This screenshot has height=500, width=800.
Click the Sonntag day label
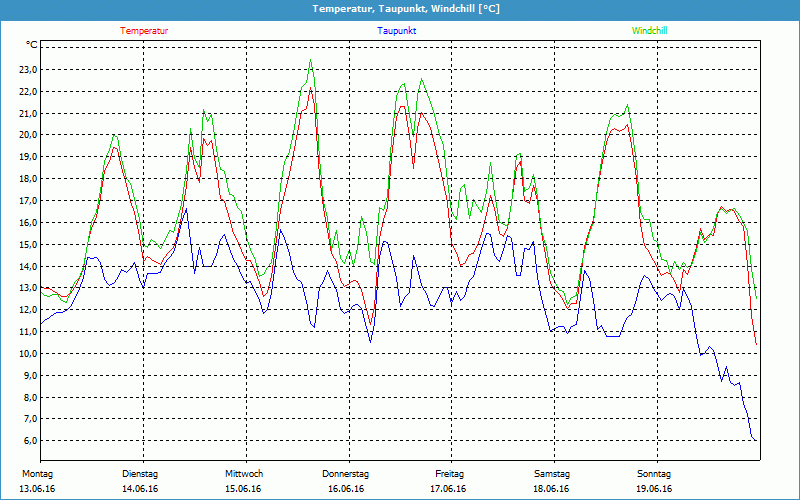(654, 474)
